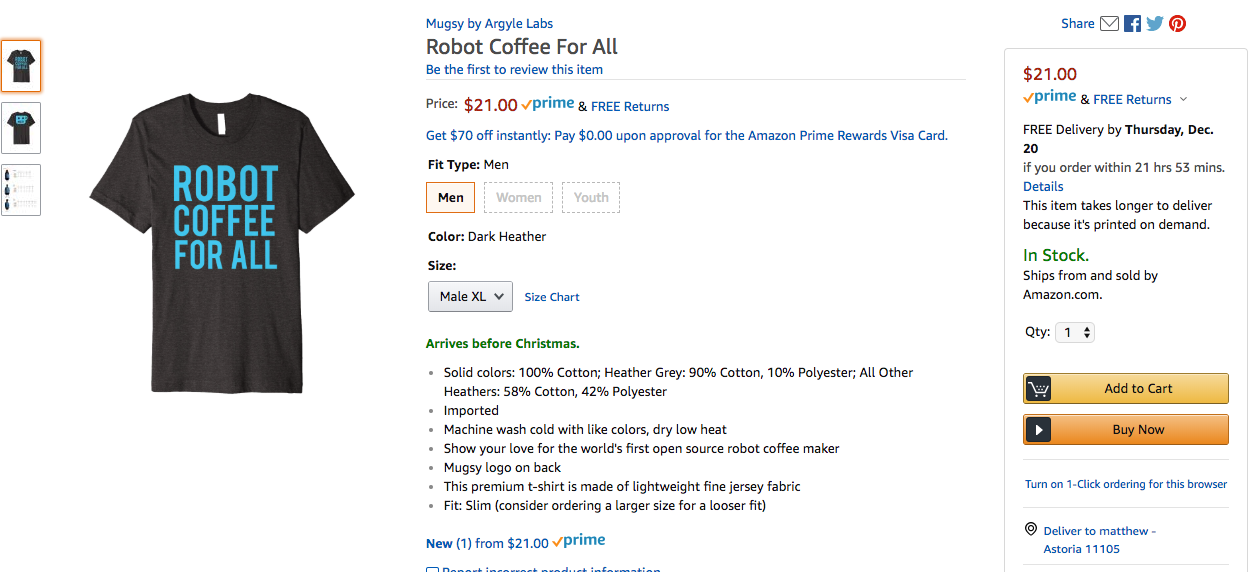Screen dimensions: 1260x572
Task: Click the location pin delivery icon
Action: click(x=1031, y=530)
